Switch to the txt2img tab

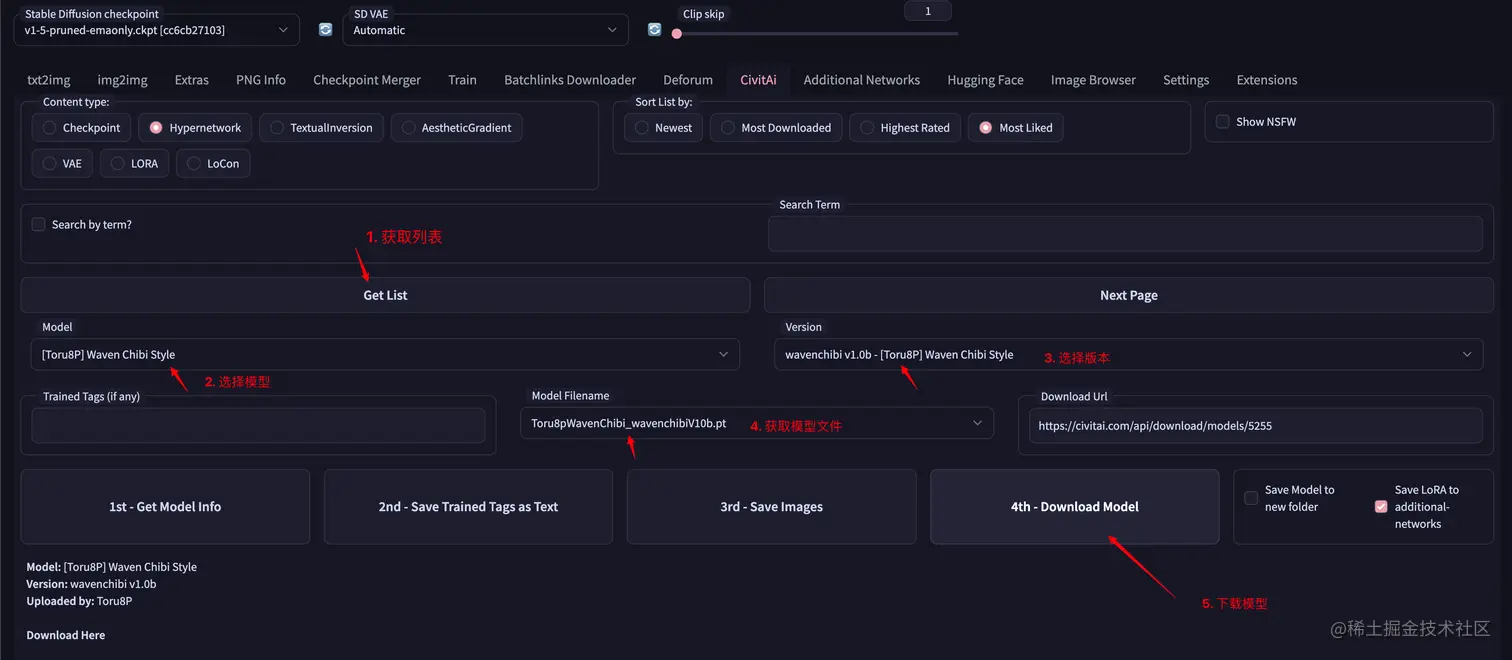click(48, 80)
